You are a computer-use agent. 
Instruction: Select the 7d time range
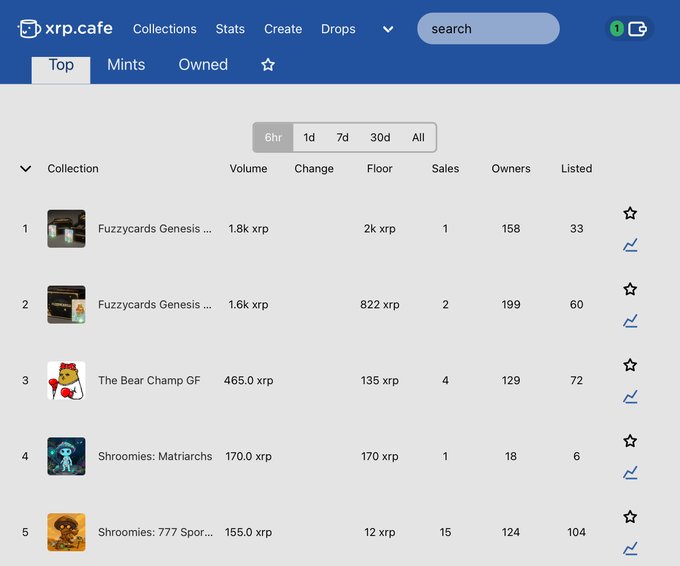tap(343, 137)
